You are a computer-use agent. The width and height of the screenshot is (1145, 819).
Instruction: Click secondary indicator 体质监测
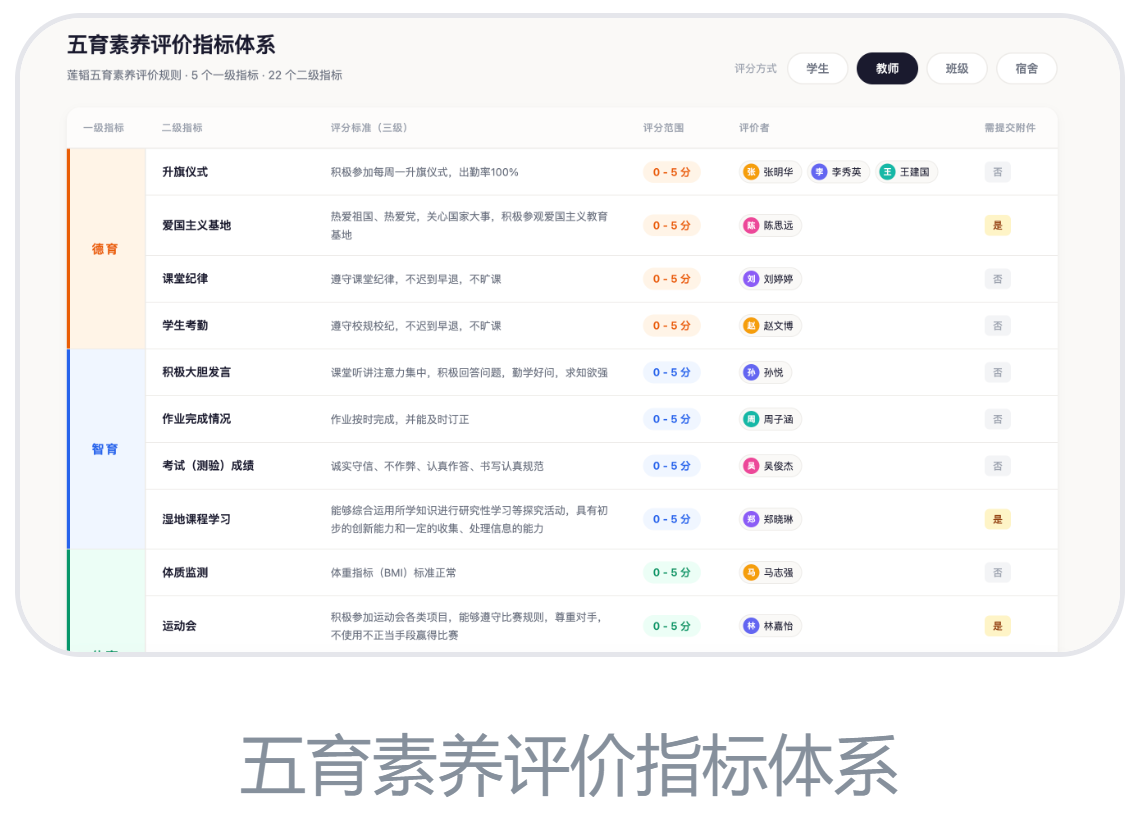pos(185,572)
